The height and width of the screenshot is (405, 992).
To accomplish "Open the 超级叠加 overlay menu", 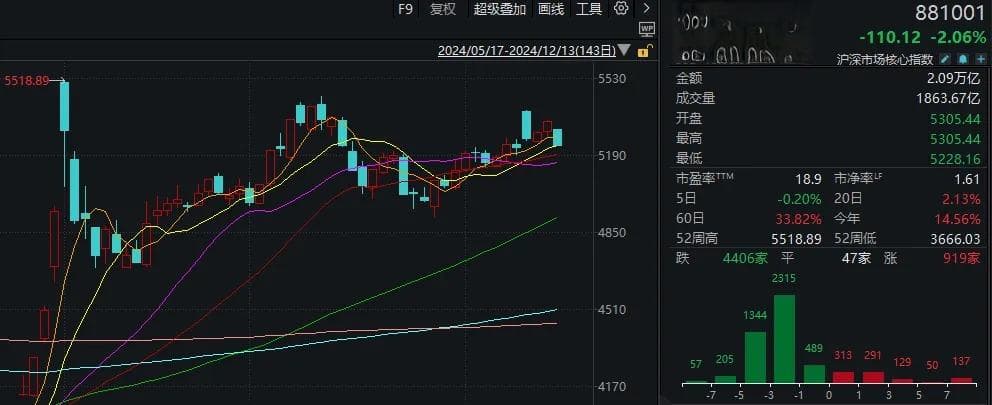I will click(x=500, y=9).
